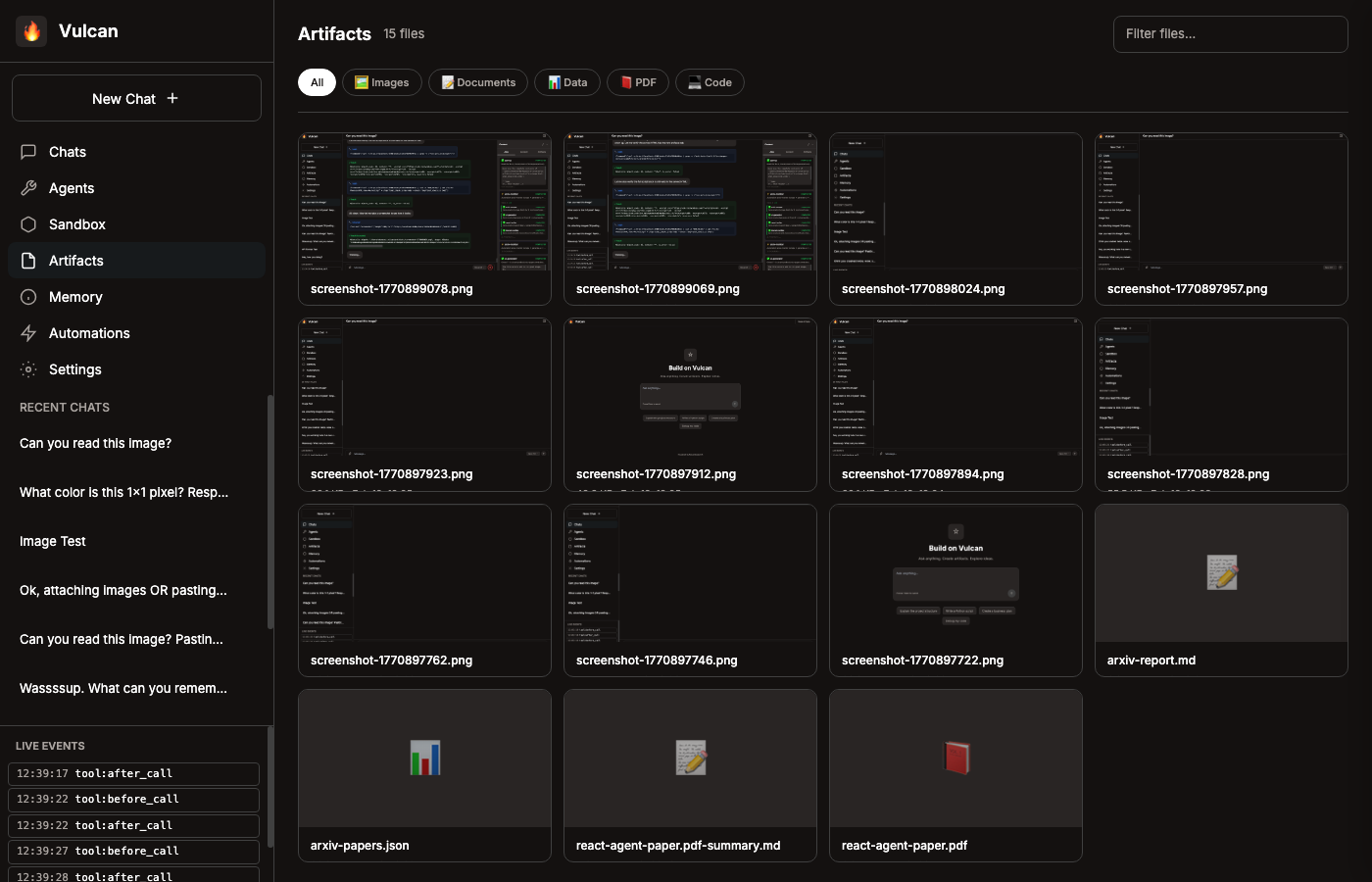The image size is (1372, 882).
Task: Open Chats via the speech bubble icon
Action: [x=28, y=152]
